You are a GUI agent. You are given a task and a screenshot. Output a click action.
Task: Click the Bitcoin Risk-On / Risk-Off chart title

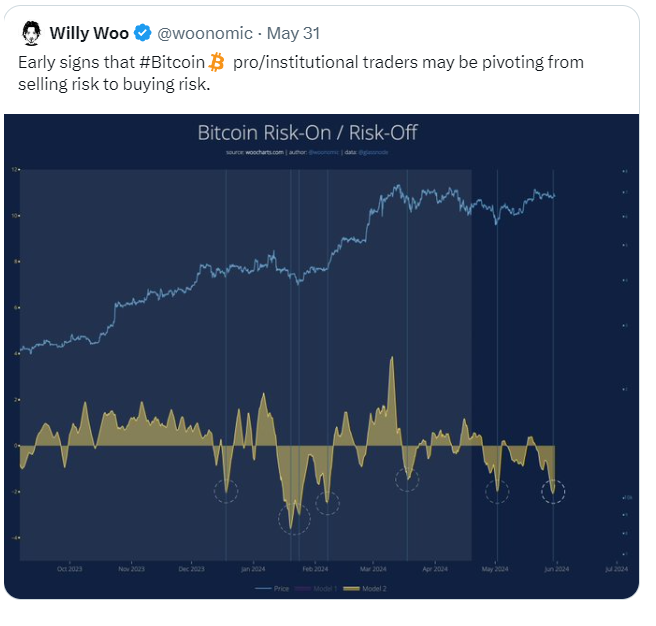pos(308,133)
